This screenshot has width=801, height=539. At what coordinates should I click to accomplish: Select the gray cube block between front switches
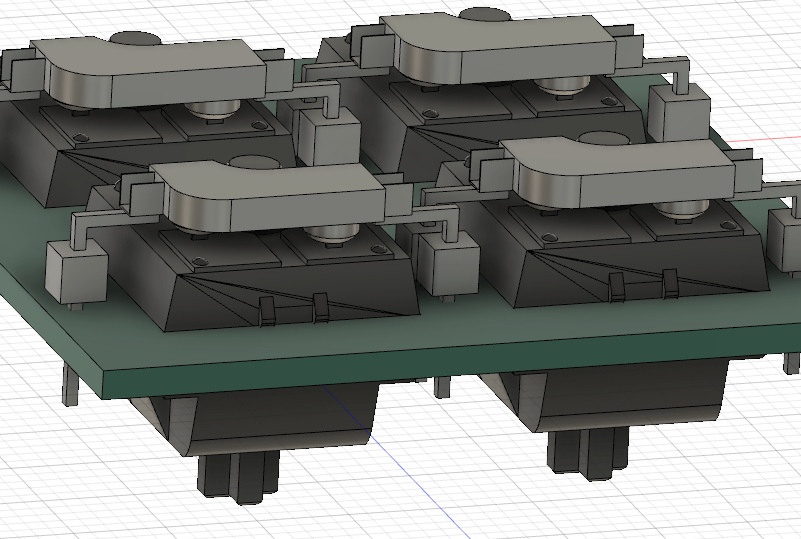pyautogui.click(x=449, y=263)
